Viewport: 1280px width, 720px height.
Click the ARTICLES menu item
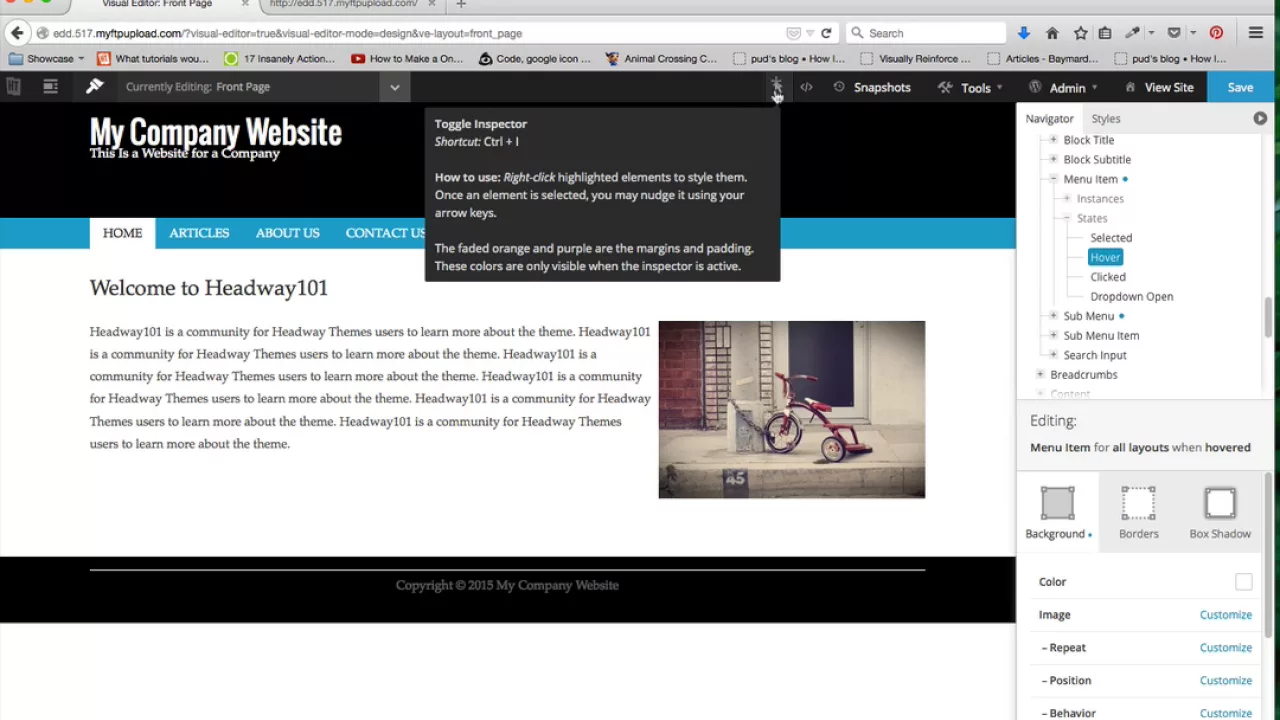[x=199, y=233]
